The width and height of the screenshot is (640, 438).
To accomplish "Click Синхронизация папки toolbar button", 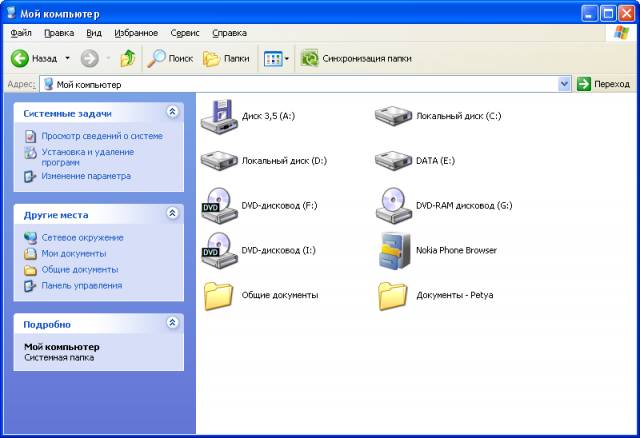I will (356, 59).
